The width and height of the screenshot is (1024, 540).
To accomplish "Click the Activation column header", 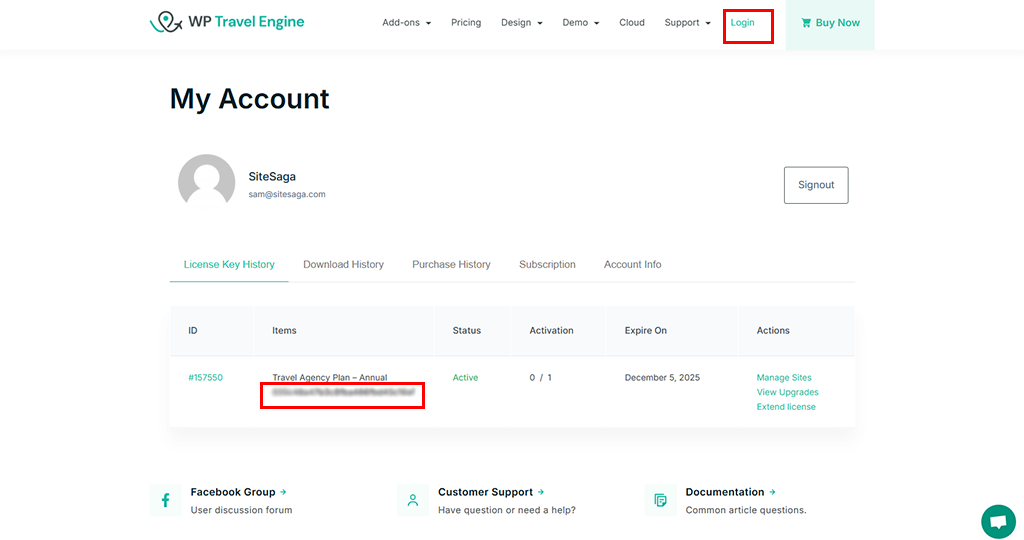I will [x=551, y=330].
